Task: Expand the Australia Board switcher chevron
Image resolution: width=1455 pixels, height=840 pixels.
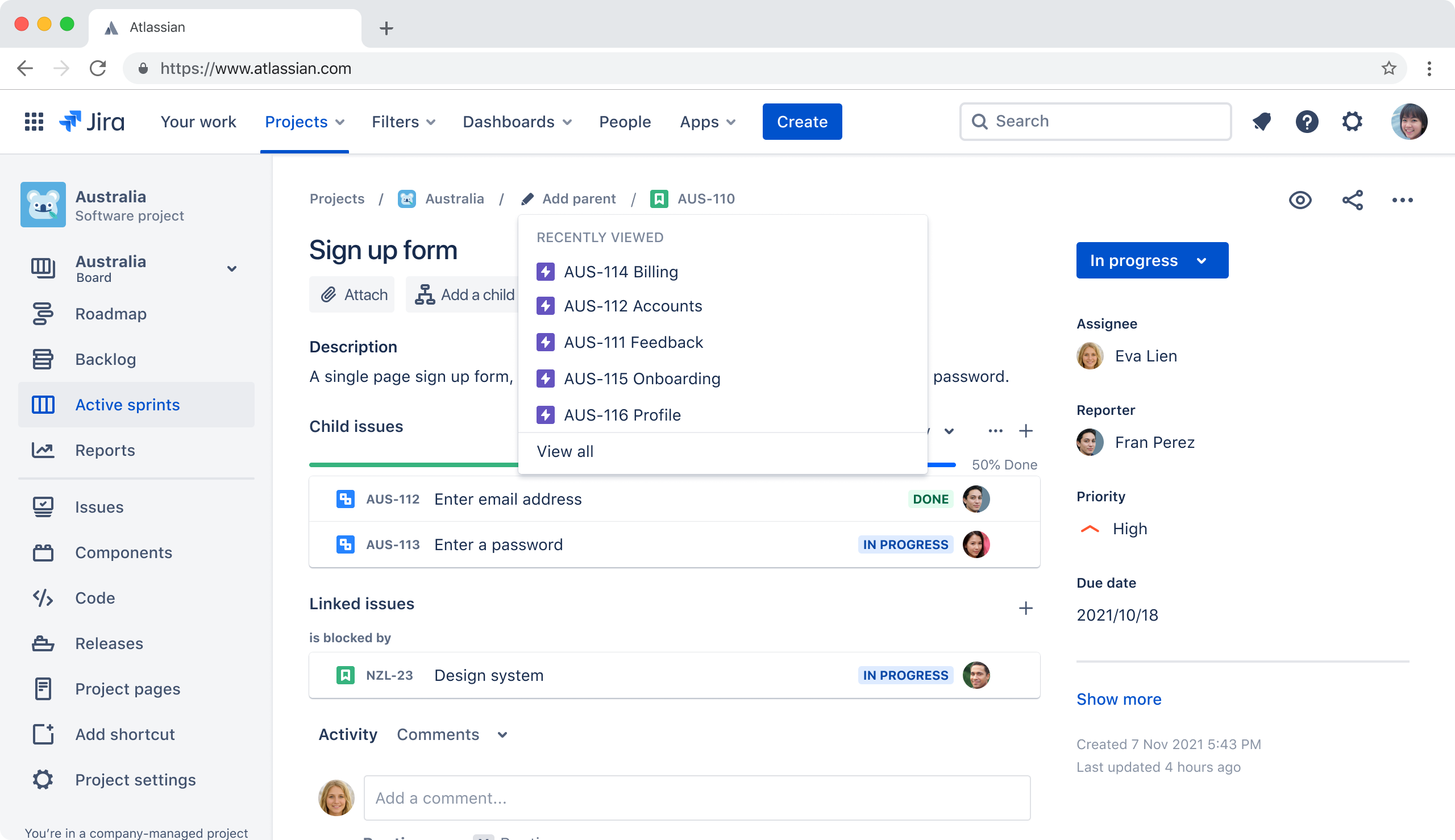Action: [x=232, y=269]
